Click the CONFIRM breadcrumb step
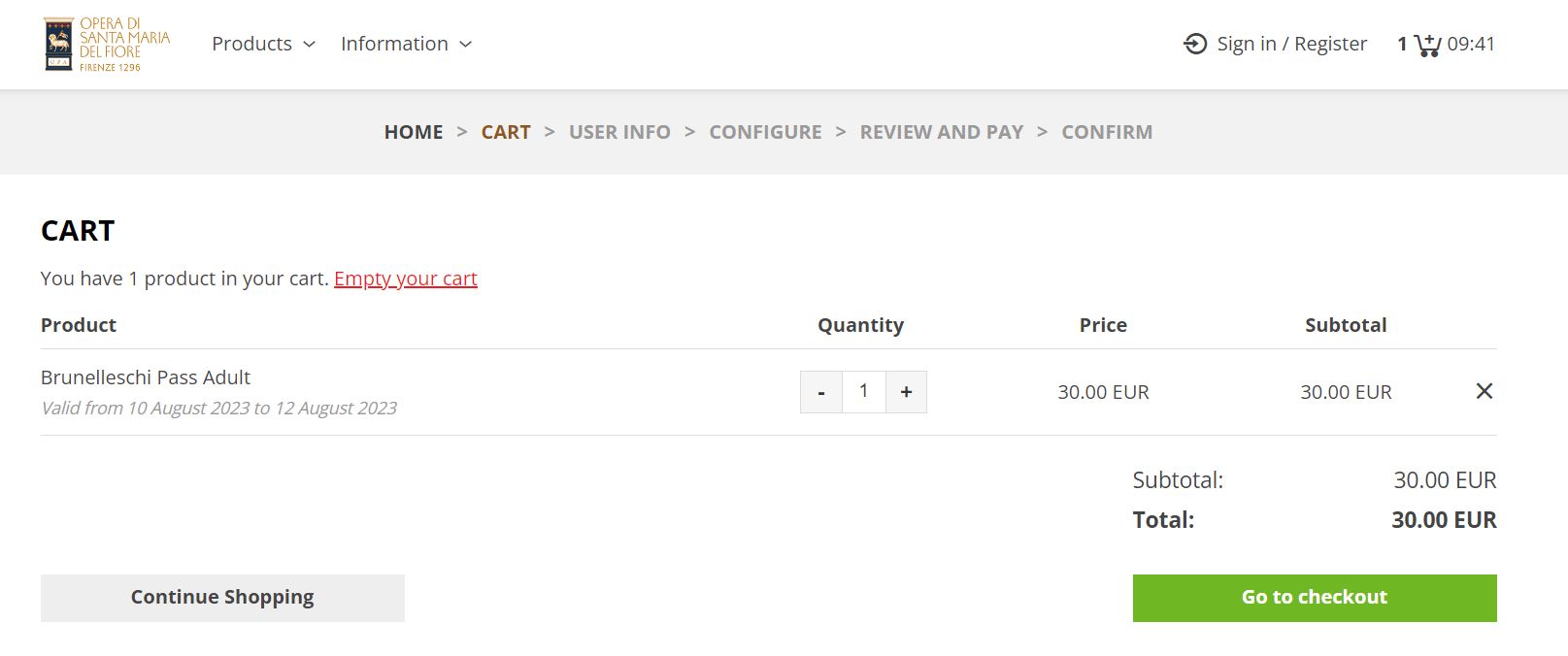 (1107, 132)
